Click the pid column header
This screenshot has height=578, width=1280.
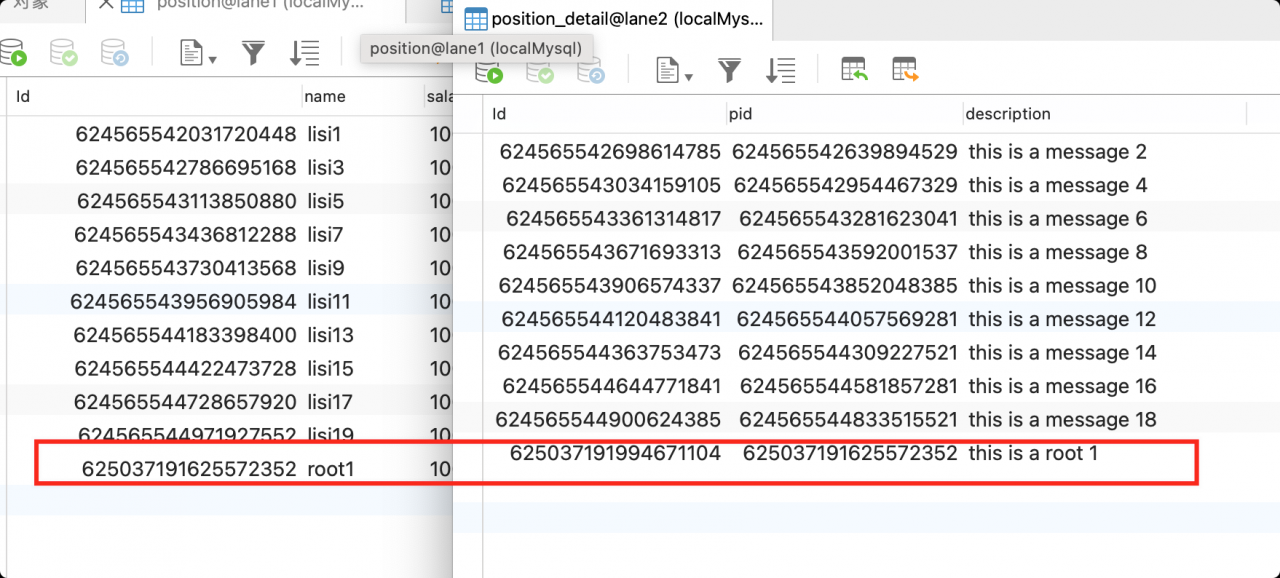[x=741, y=114]
